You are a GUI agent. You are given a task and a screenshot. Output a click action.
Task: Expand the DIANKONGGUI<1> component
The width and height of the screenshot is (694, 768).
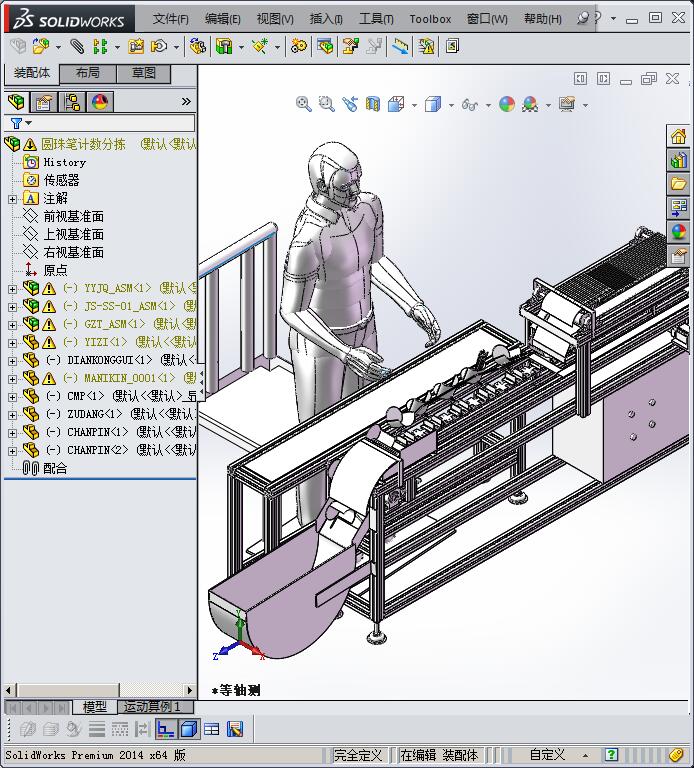(12, 361)
